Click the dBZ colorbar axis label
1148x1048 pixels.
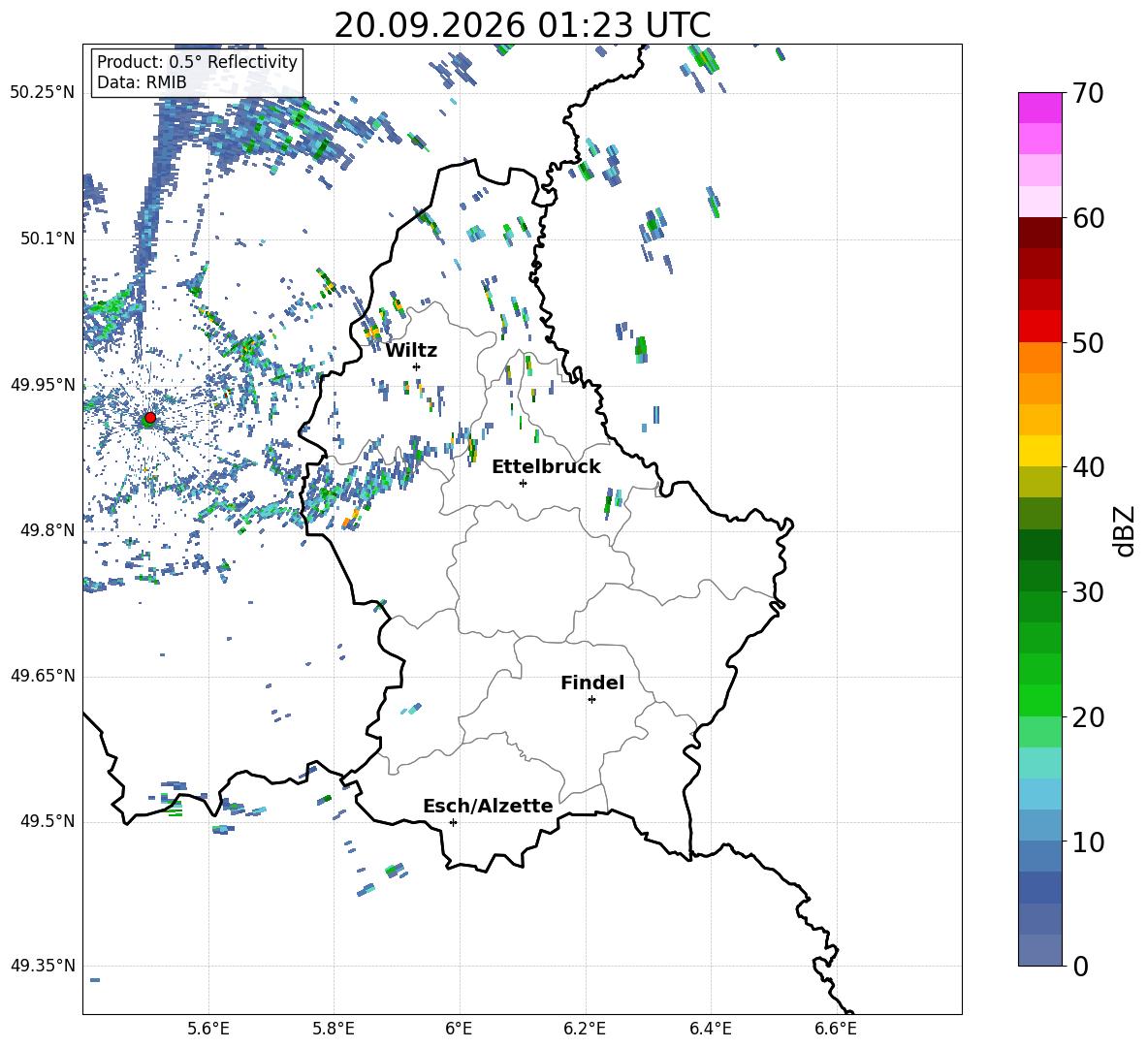1126,530
